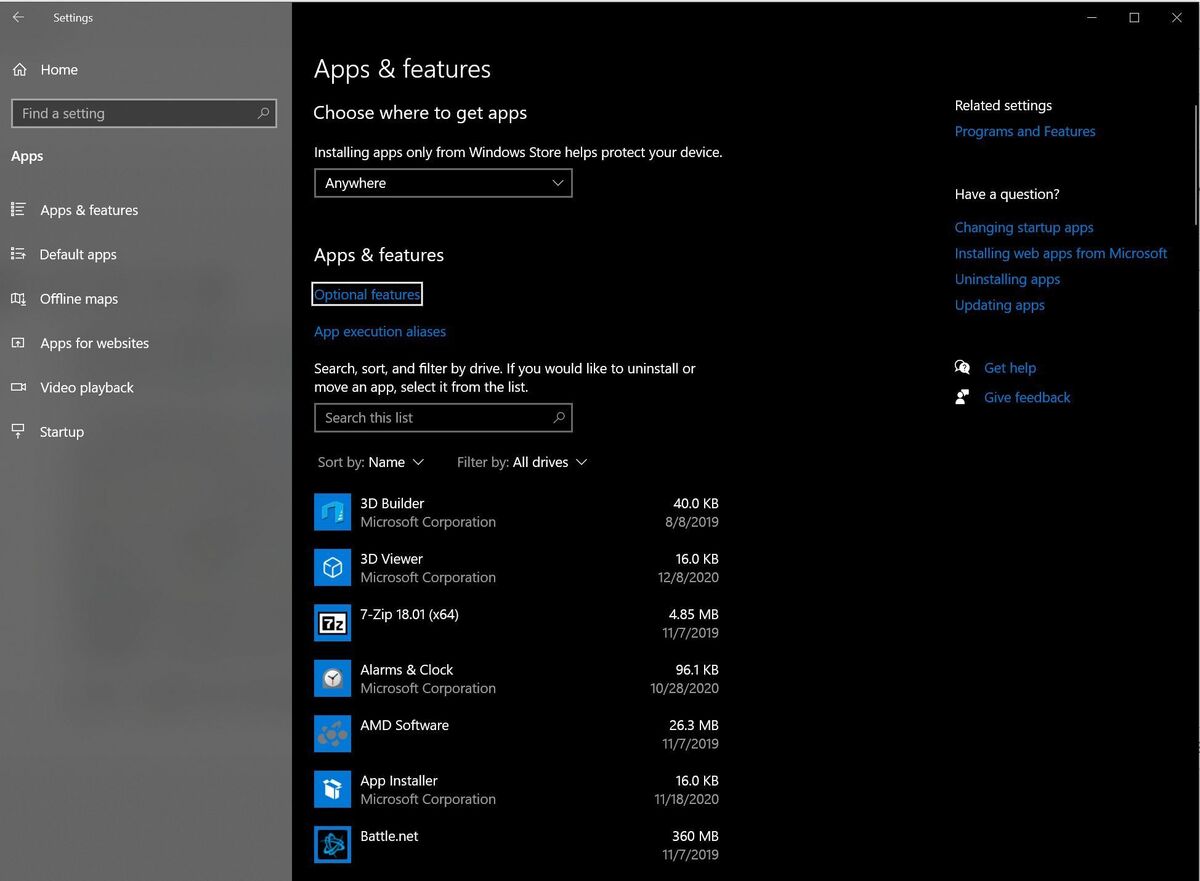Screen dimensions: 1200x881
Task: Click the Have a question? heading
Action: click(x=1007, y=194)
